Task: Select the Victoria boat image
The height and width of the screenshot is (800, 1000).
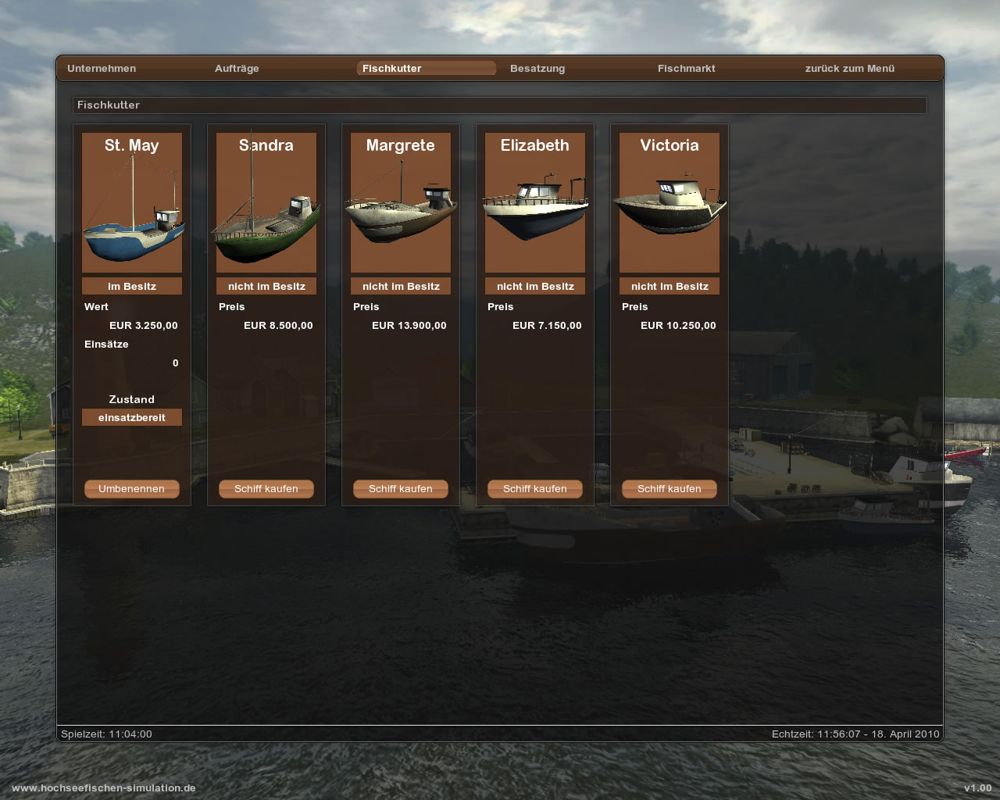Action: (x=670, y=203)
